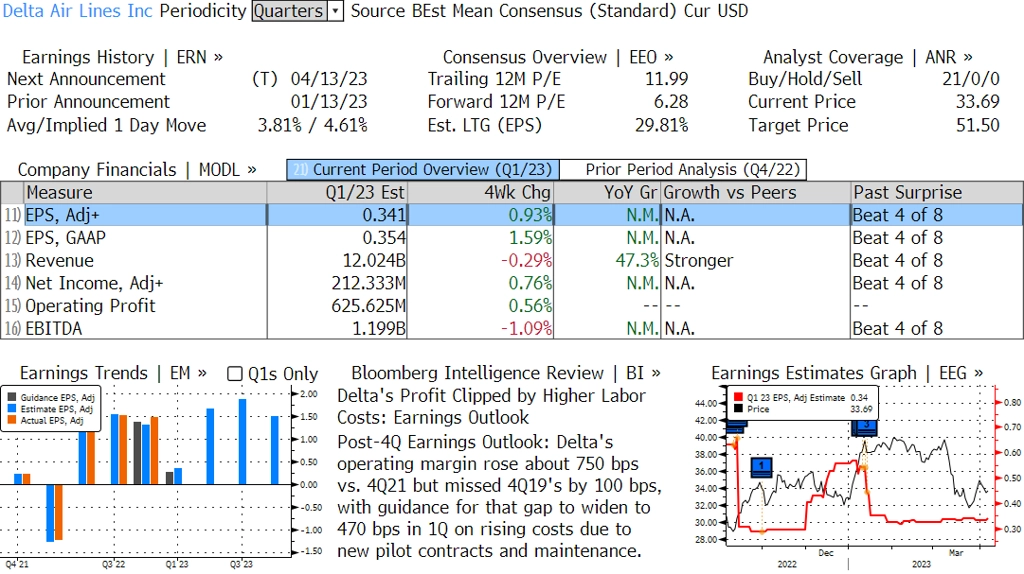This screenshot has height=574, width=1024.
Task: Click the Est. LTG (EPS) value 29.81%
Action: click(x=662, y=125)
